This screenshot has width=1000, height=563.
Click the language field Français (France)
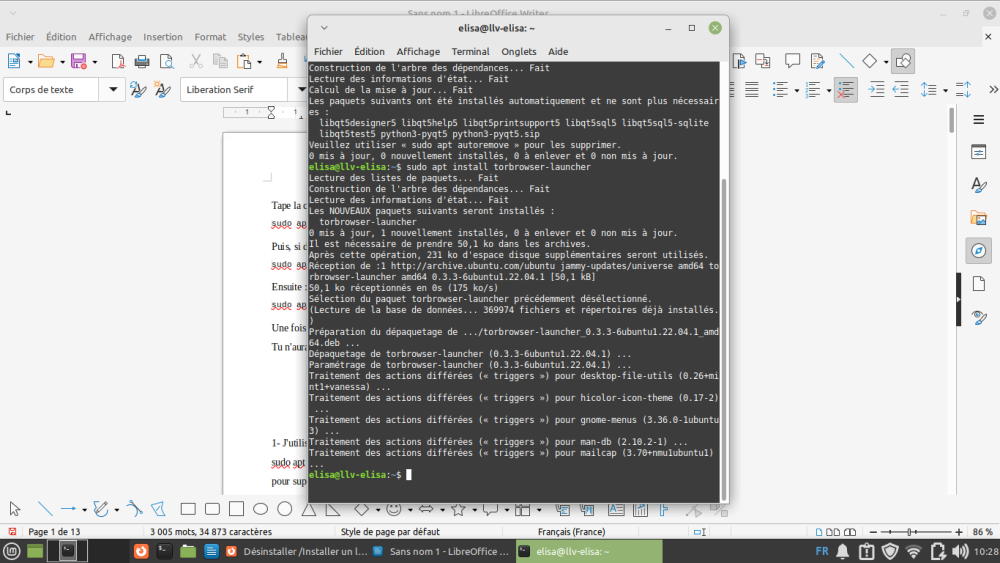coord(571,531)
